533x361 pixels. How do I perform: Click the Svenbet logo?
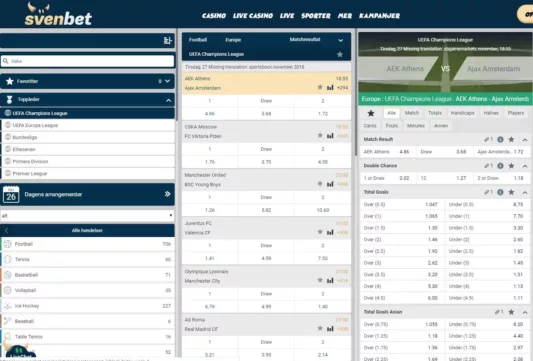tap(58, 14)
